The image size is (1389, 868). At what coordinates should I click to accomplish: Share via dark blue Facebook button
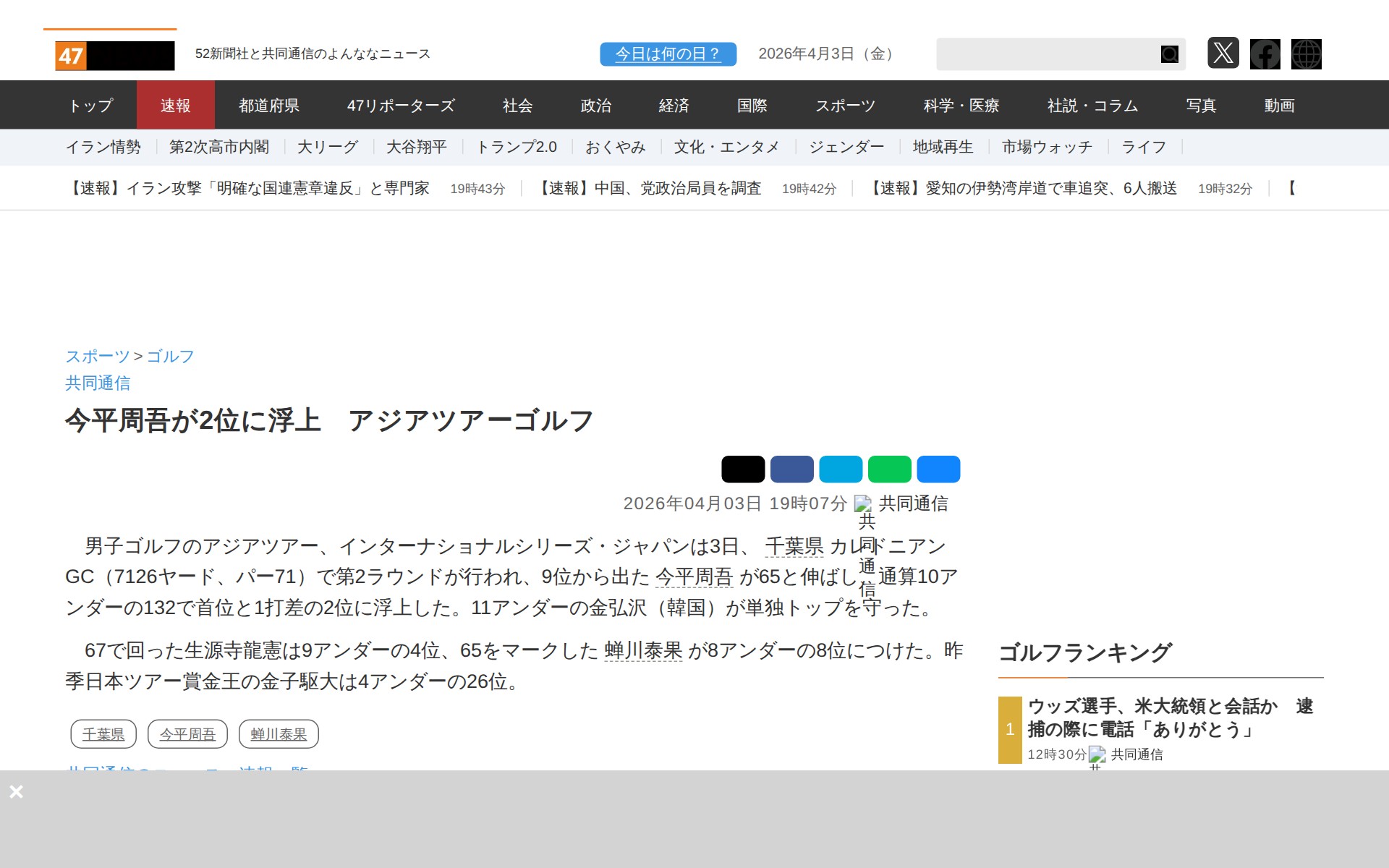click(791, 469)
